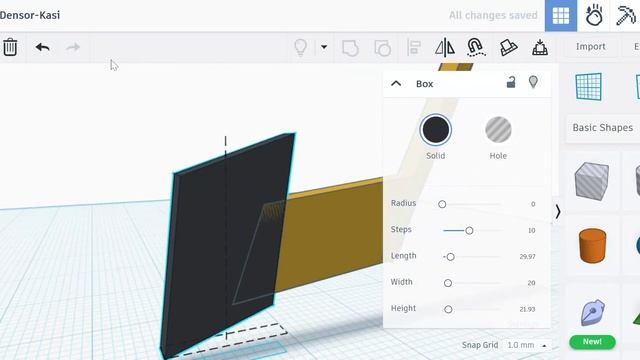Set the shape to Hole
Image resolution: width=640 pixels, height=360 pixels.
tap(498, 130)
